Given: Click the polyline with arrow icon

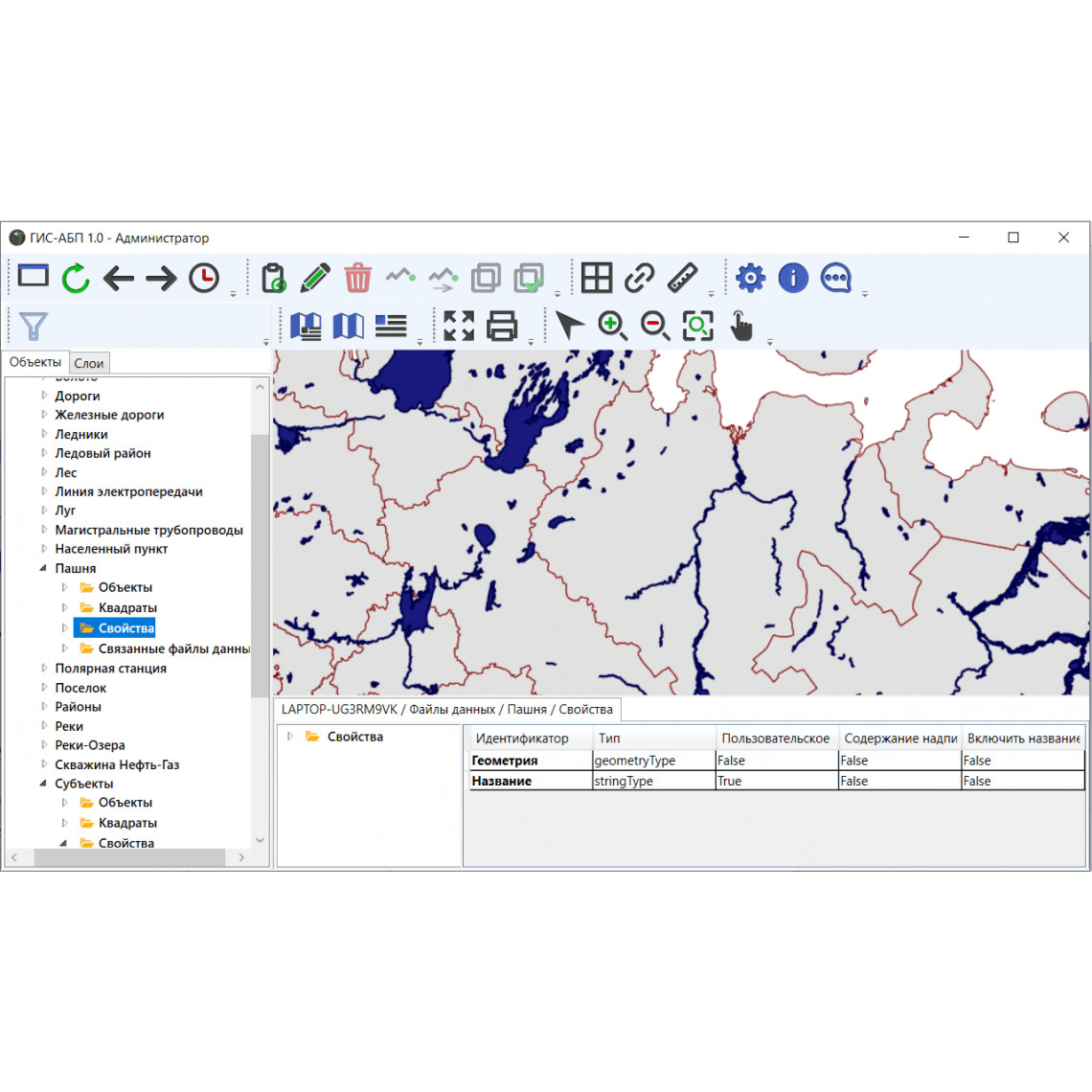Looking at the screenshot, I should (444, 279).
